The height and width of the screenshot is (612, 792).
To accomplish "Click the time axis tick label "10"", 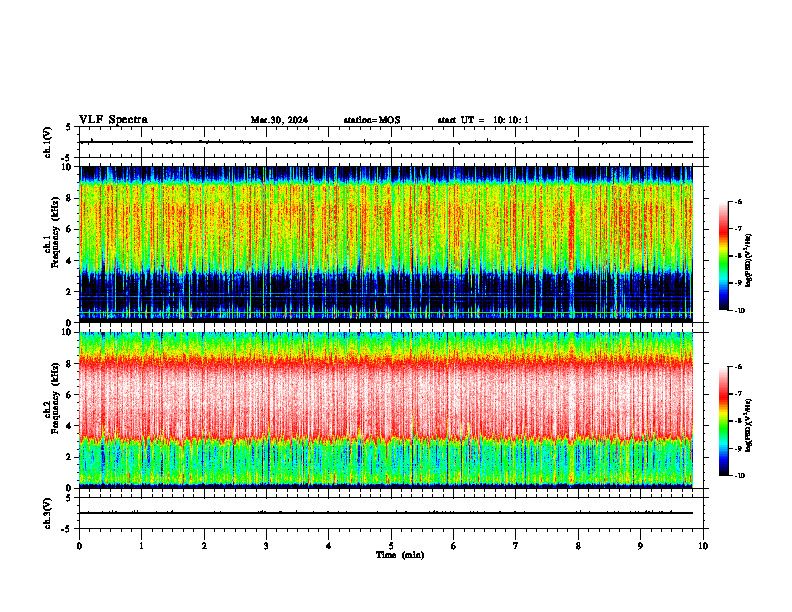I will [703, 546].
